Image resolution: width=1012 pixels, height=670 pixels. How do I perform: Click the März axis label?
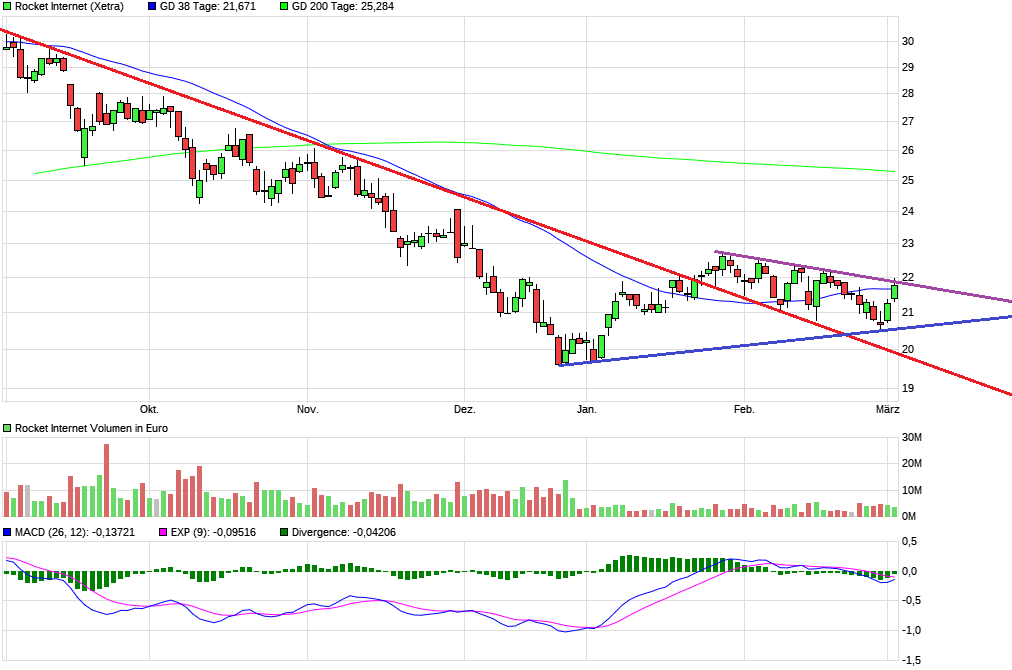[886, 408]
